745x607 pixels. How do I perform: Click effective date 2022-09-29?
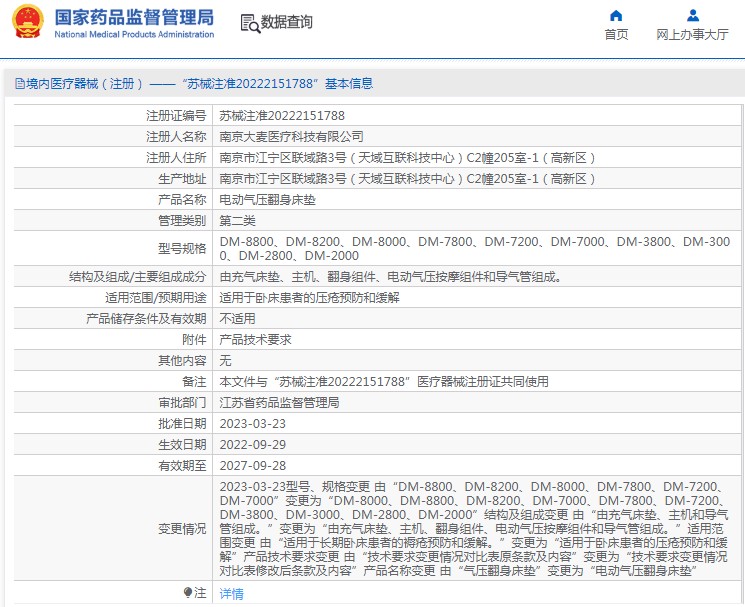click(x=253, y=445)
